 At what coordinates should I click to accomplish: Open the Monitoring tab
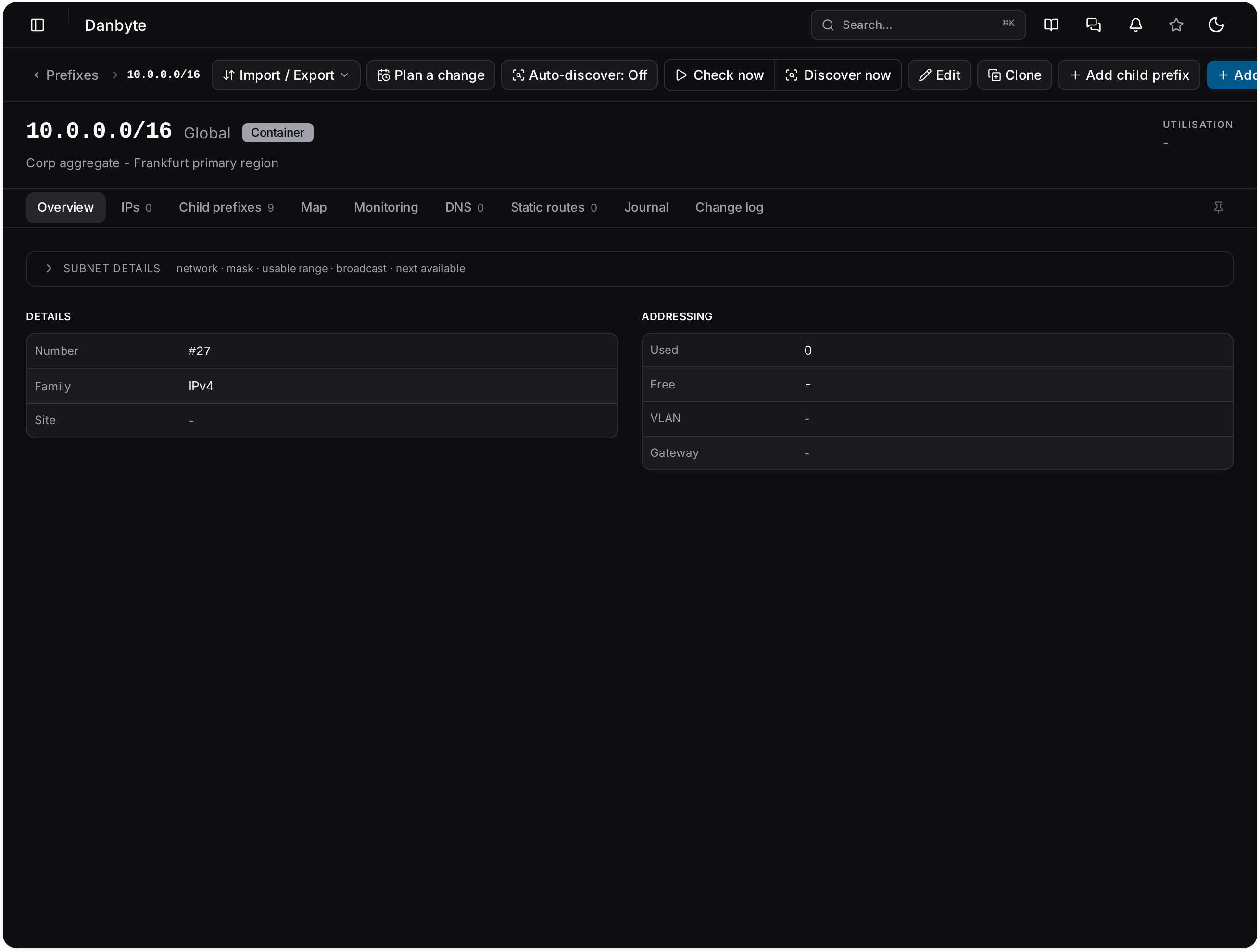tap(386, 207)
